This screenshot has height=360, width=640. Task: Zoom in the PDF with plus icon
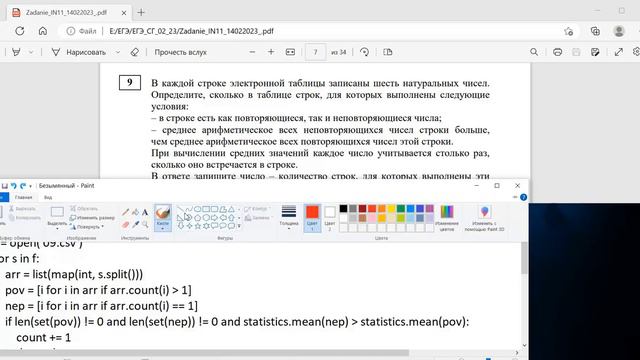click(271, 52)
